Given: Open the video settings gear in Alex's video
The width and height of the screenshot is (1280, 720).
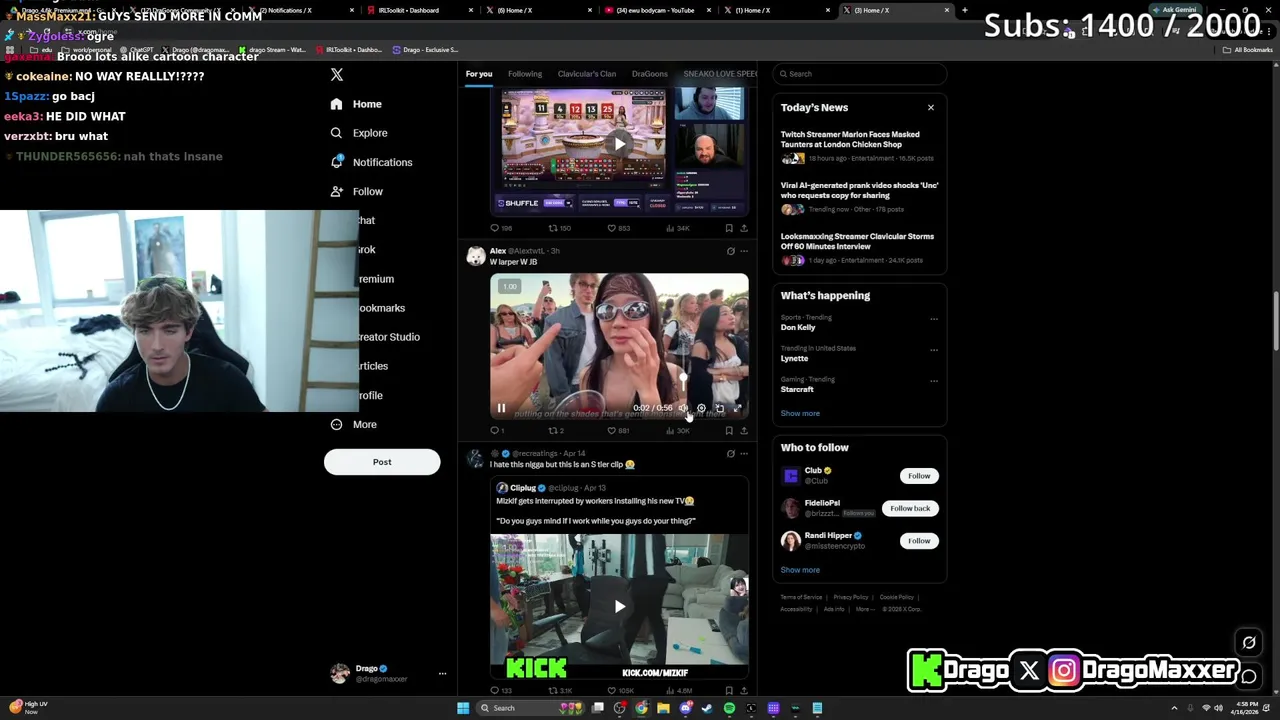Looking at the screenshot, I should (701, 408).
